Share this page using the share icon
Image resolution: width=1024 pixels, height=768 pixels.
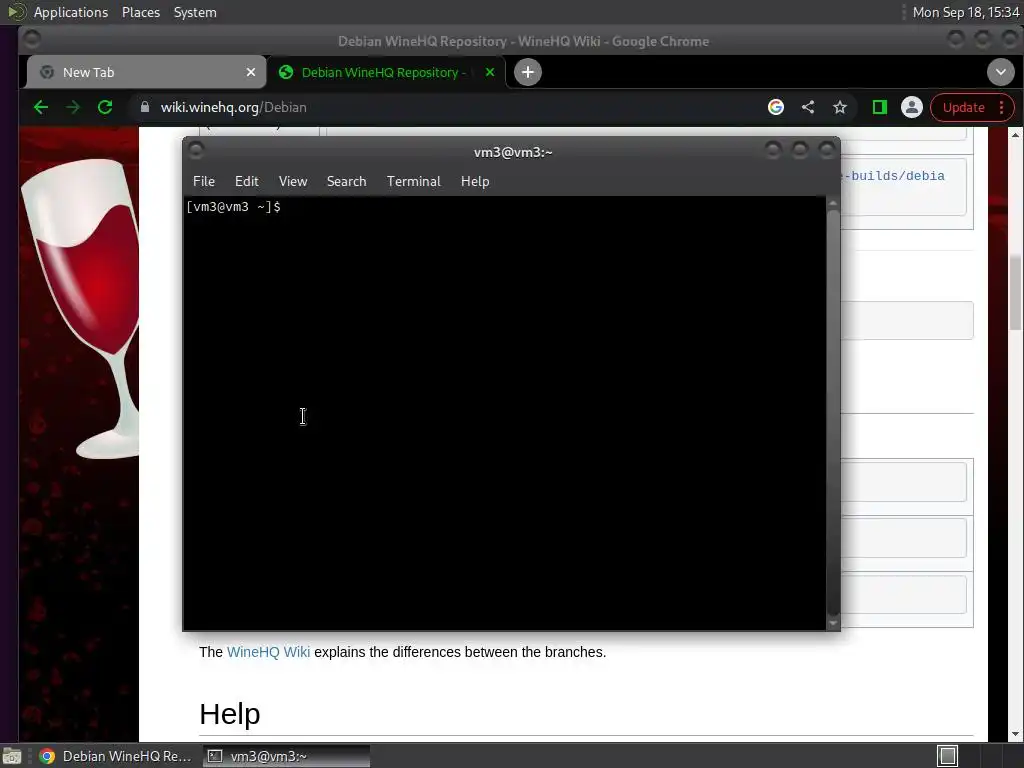coord(808,107)
